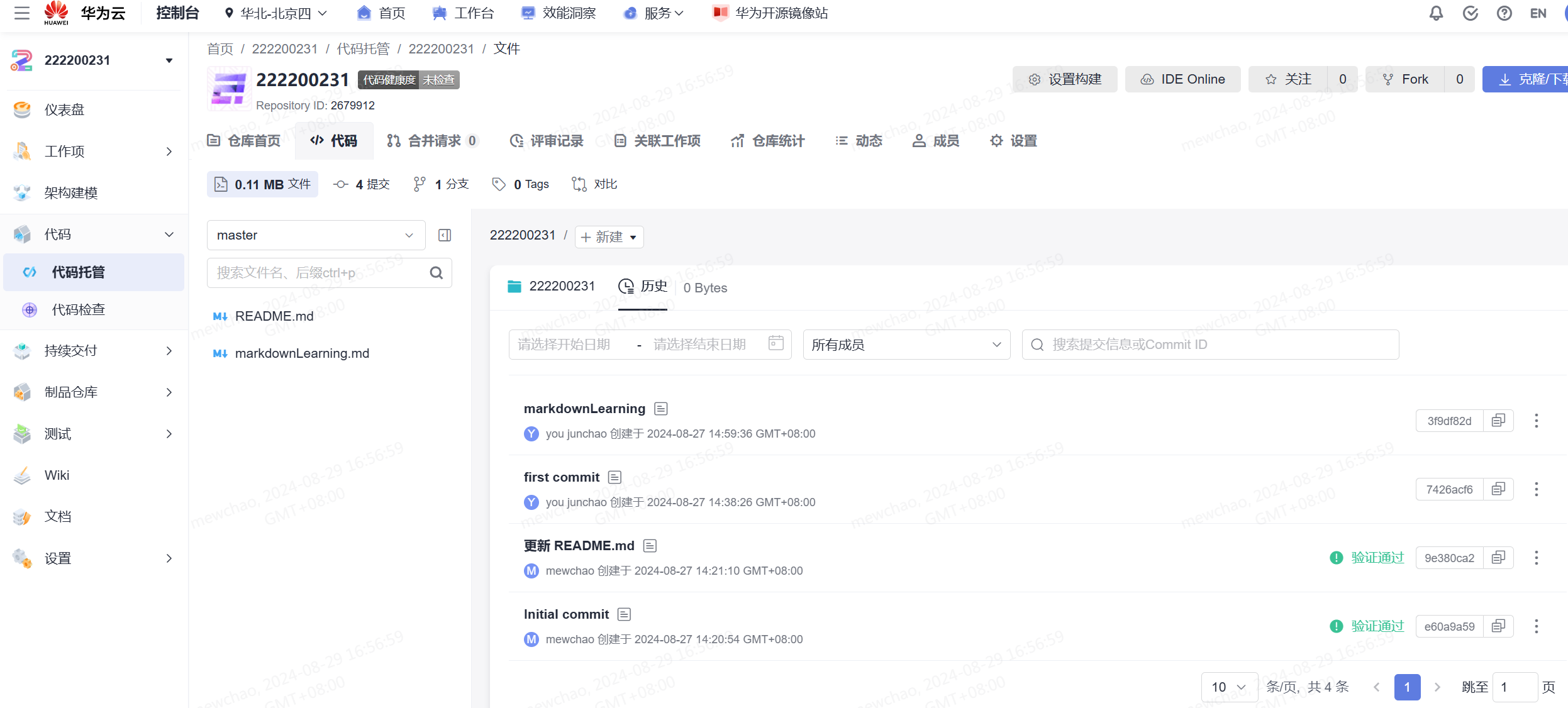The image size is (1568, 708).
Task: Copy commit ID 9e380ca2
Action: [1498, 558]
